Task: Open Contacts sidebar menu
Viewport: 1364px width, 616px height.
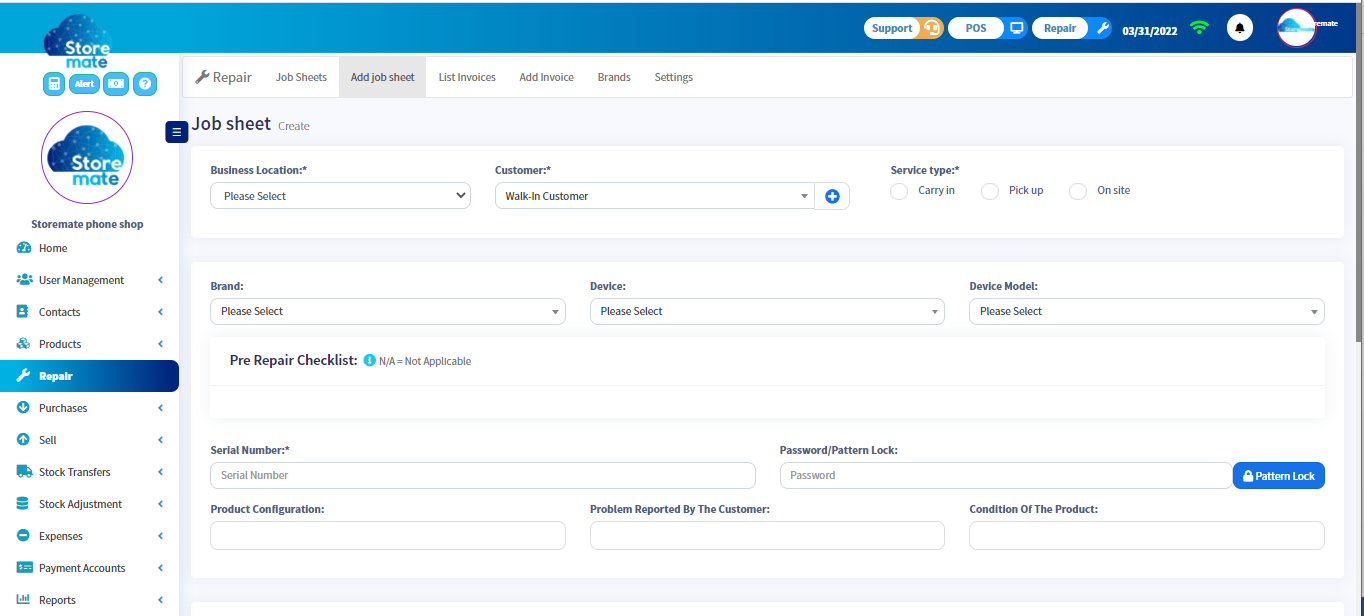Action: pos(89,312)
